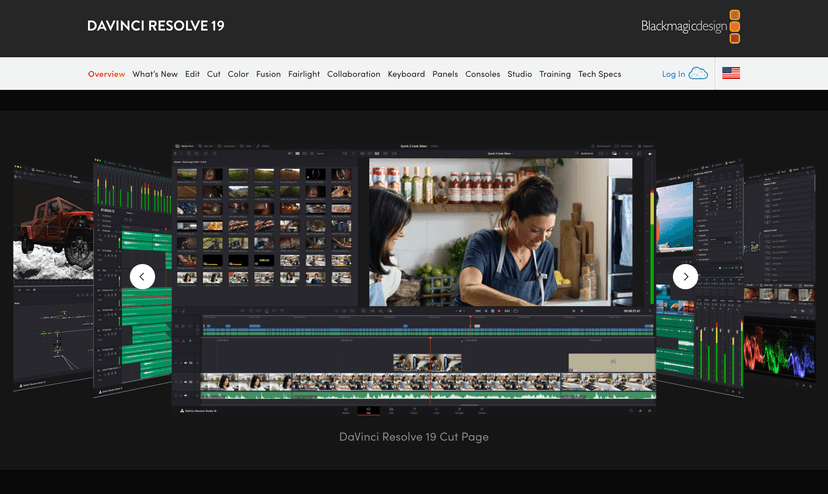
Task: Click the highlighted Cut page button at bottom
Action: (368, 411)
